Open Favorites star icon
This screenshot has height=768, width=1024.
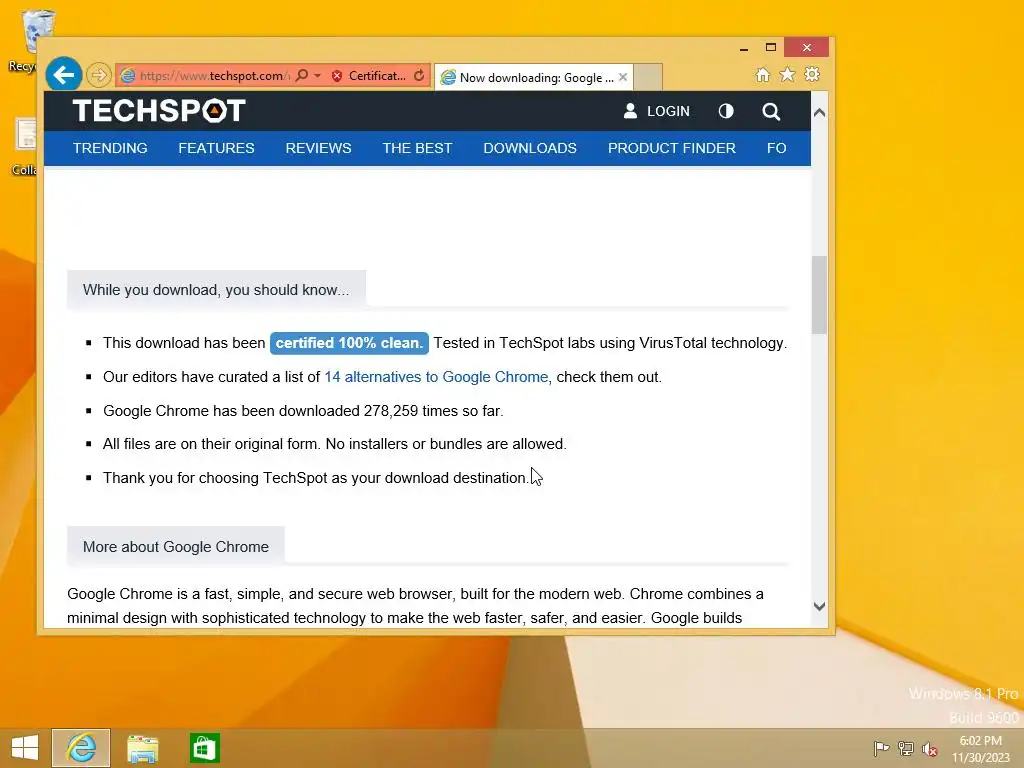pos(788,74)
